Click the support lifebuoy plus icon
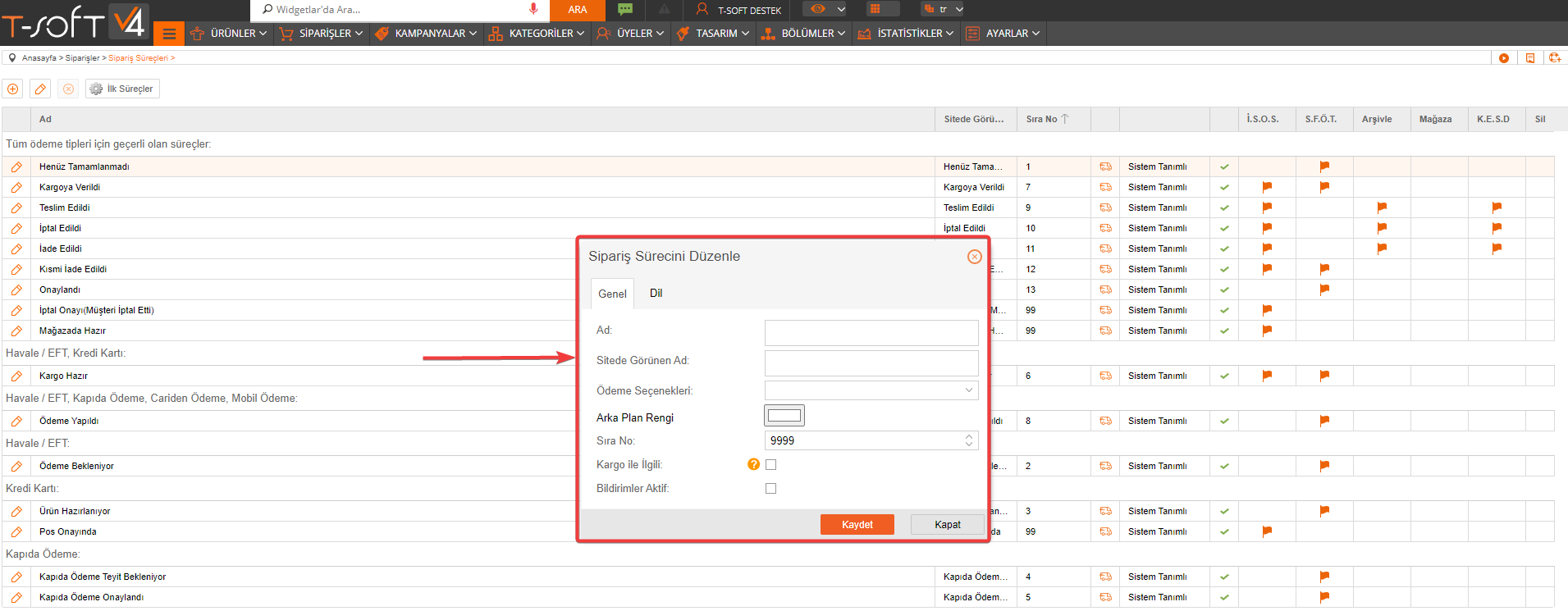Screen dimensions: 1568x611 click(1555, 57)
